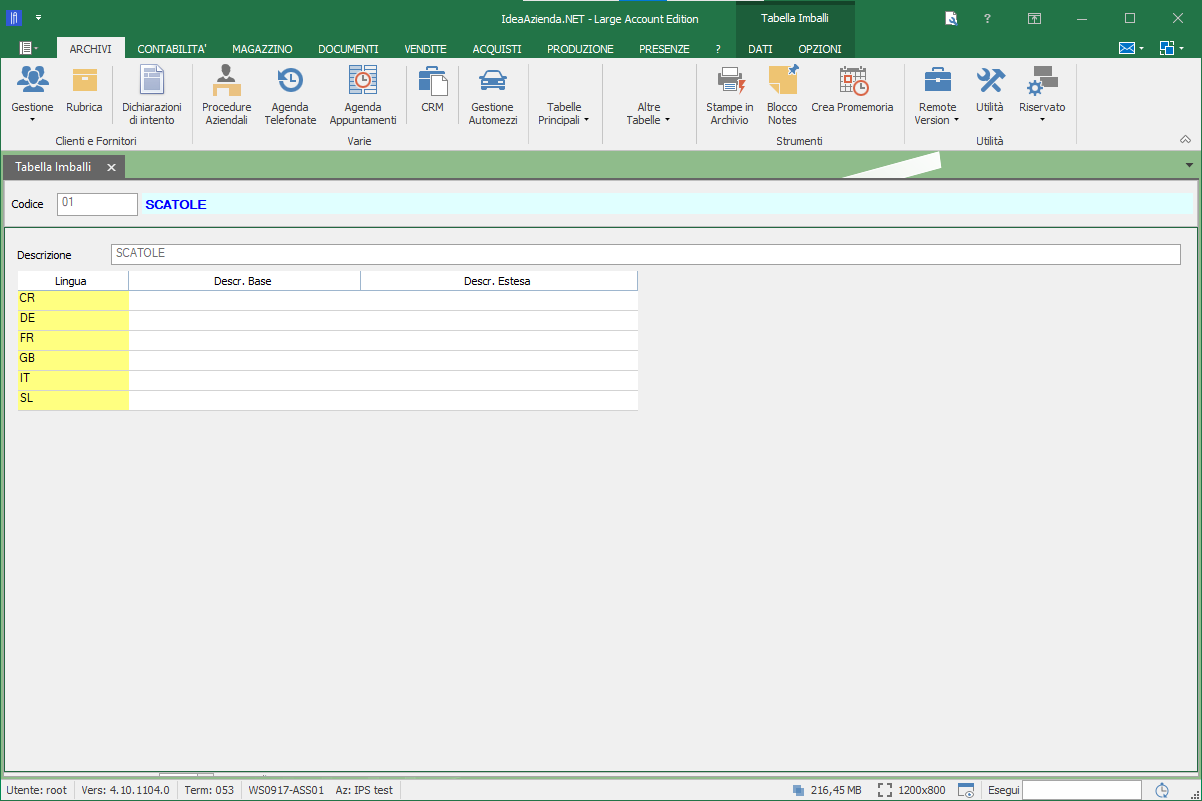The image size is (1202, 801).
Task: Click the IdeaAzienda app icon in title bar
Action: coord(14,17)
